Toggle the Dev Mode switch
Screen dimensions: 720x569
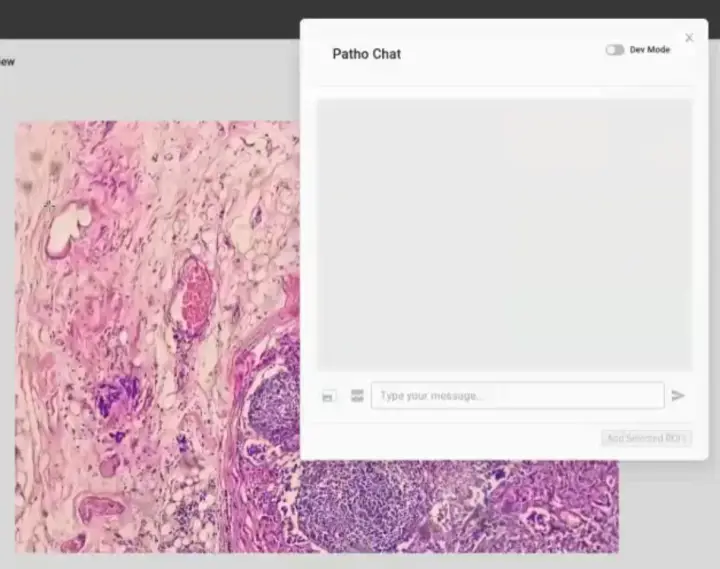(x=614, y=50)
